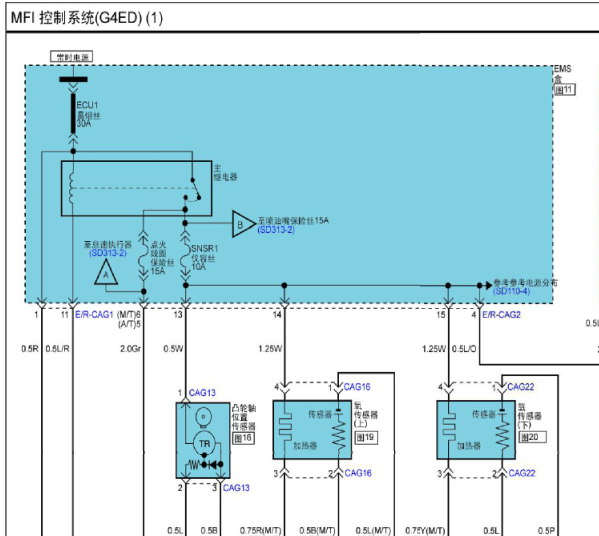
Task: Click the EMS box label
Action: click(x=563, y=73)
